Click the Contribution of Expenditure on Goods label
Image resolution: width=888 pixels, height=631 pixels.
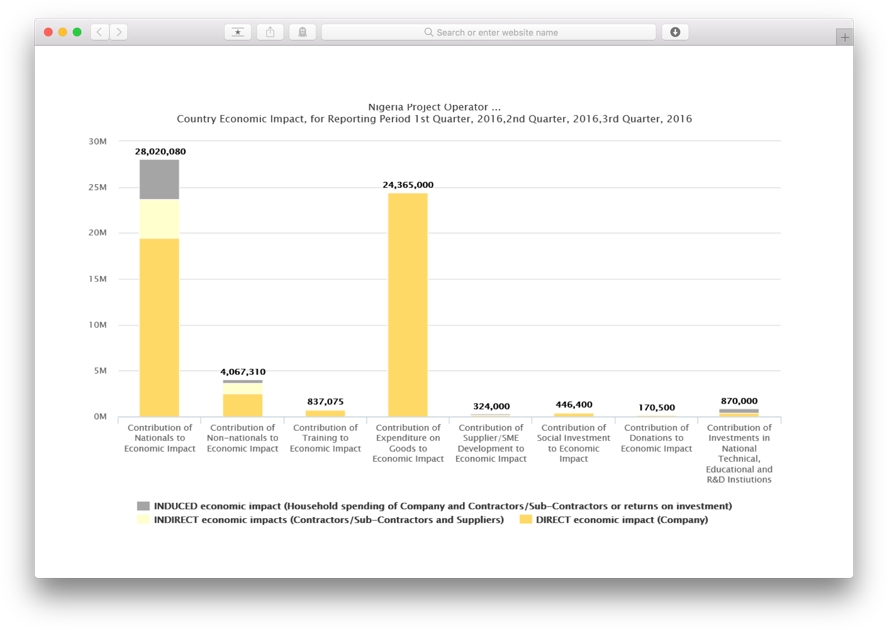408,443
